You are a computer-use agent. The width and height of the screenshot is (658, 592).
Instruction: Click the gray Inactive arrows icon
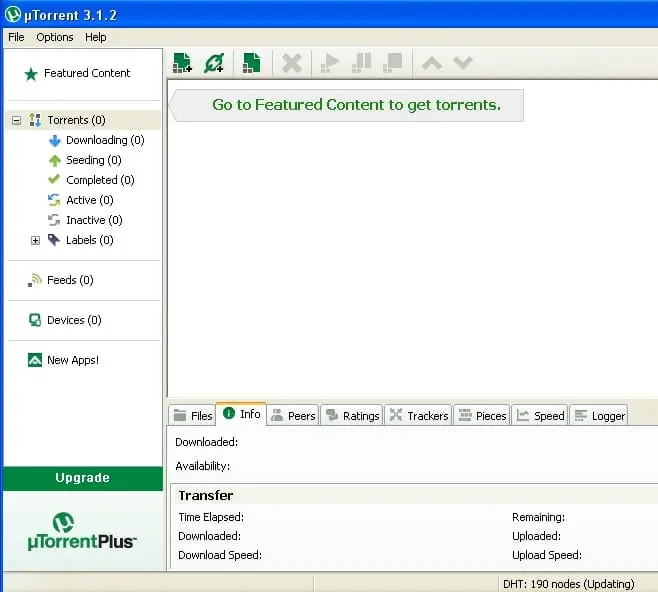tap(54, 220)
